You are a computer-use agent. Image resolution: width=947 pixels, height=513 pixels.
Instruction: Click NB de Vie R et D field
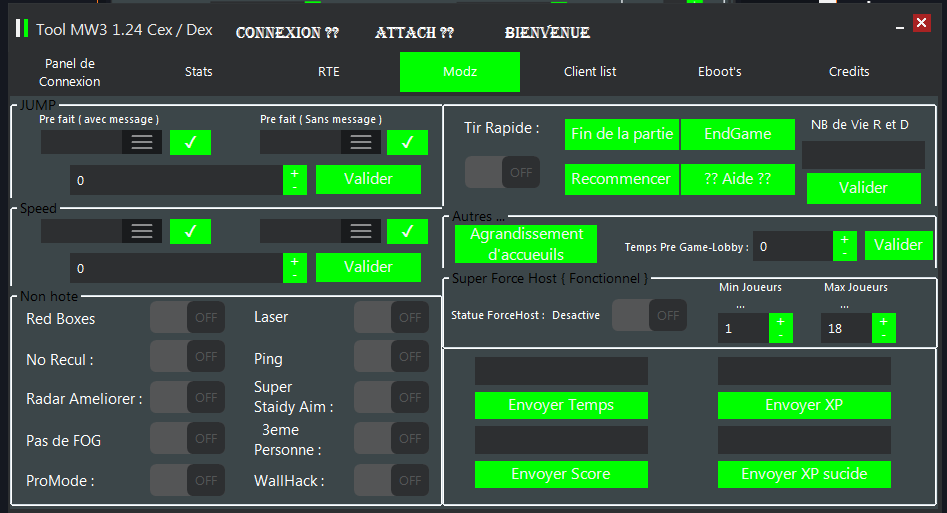pyautogui.click(x=864, y=155)
